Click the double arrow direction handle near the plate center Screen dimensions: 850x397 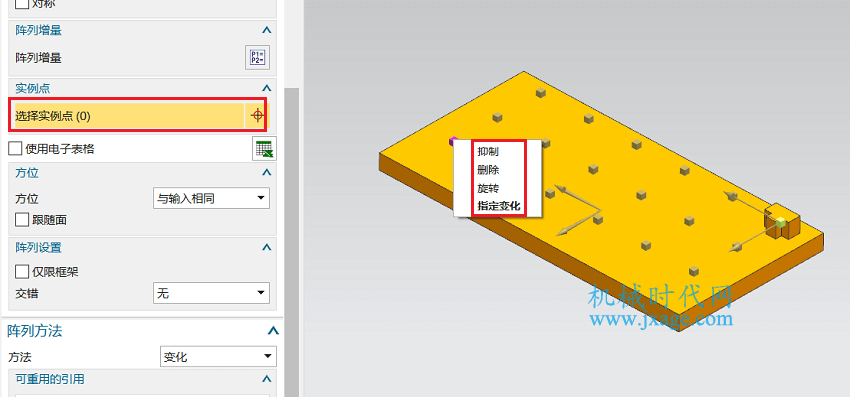[578, 210]
